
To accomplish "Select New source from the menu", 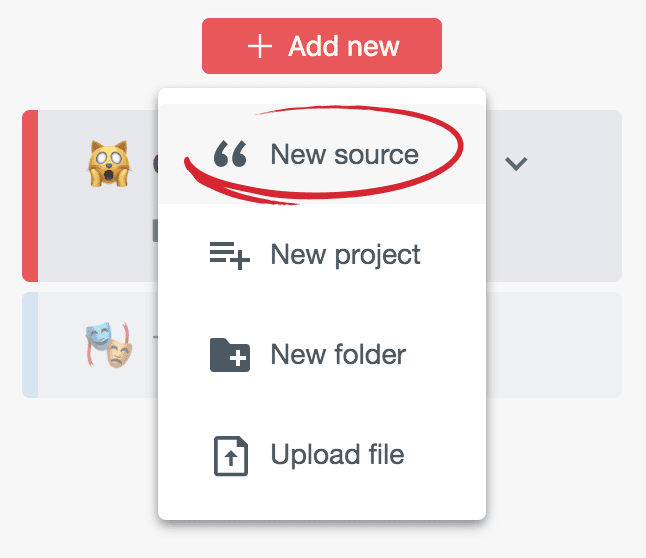I will (x=344, y=155).
